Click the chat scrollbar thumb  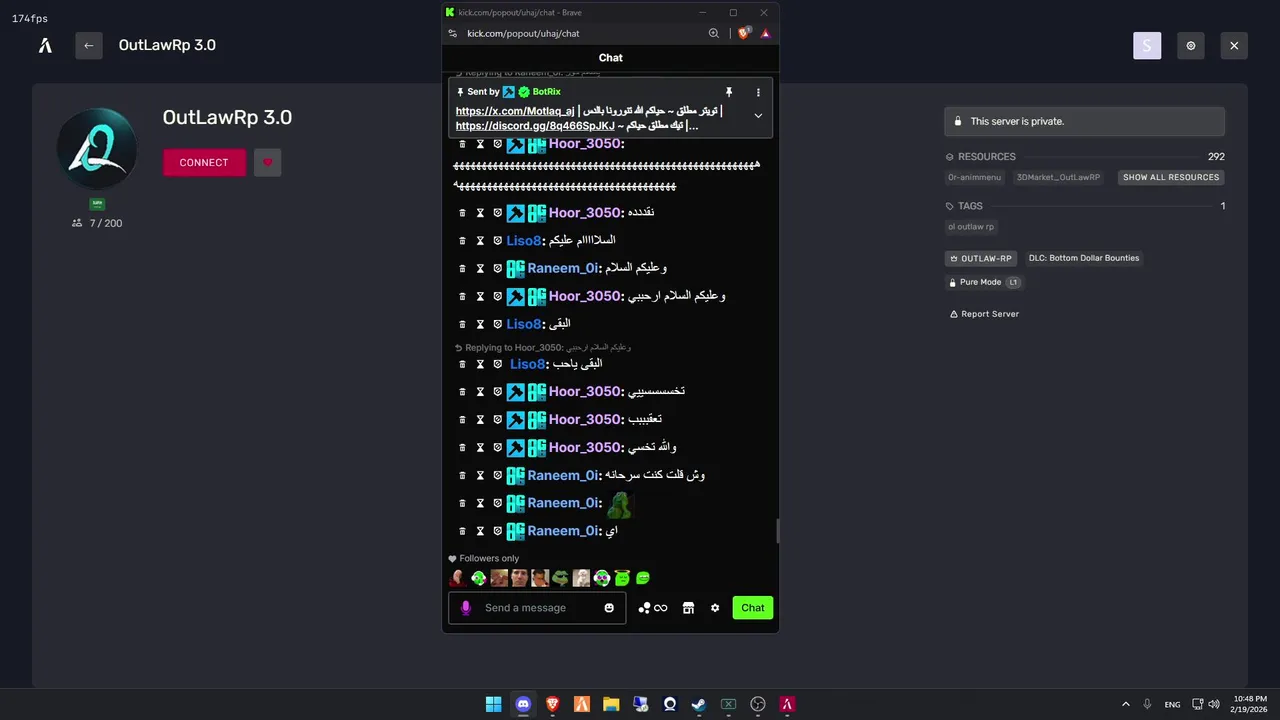[777, 531]
